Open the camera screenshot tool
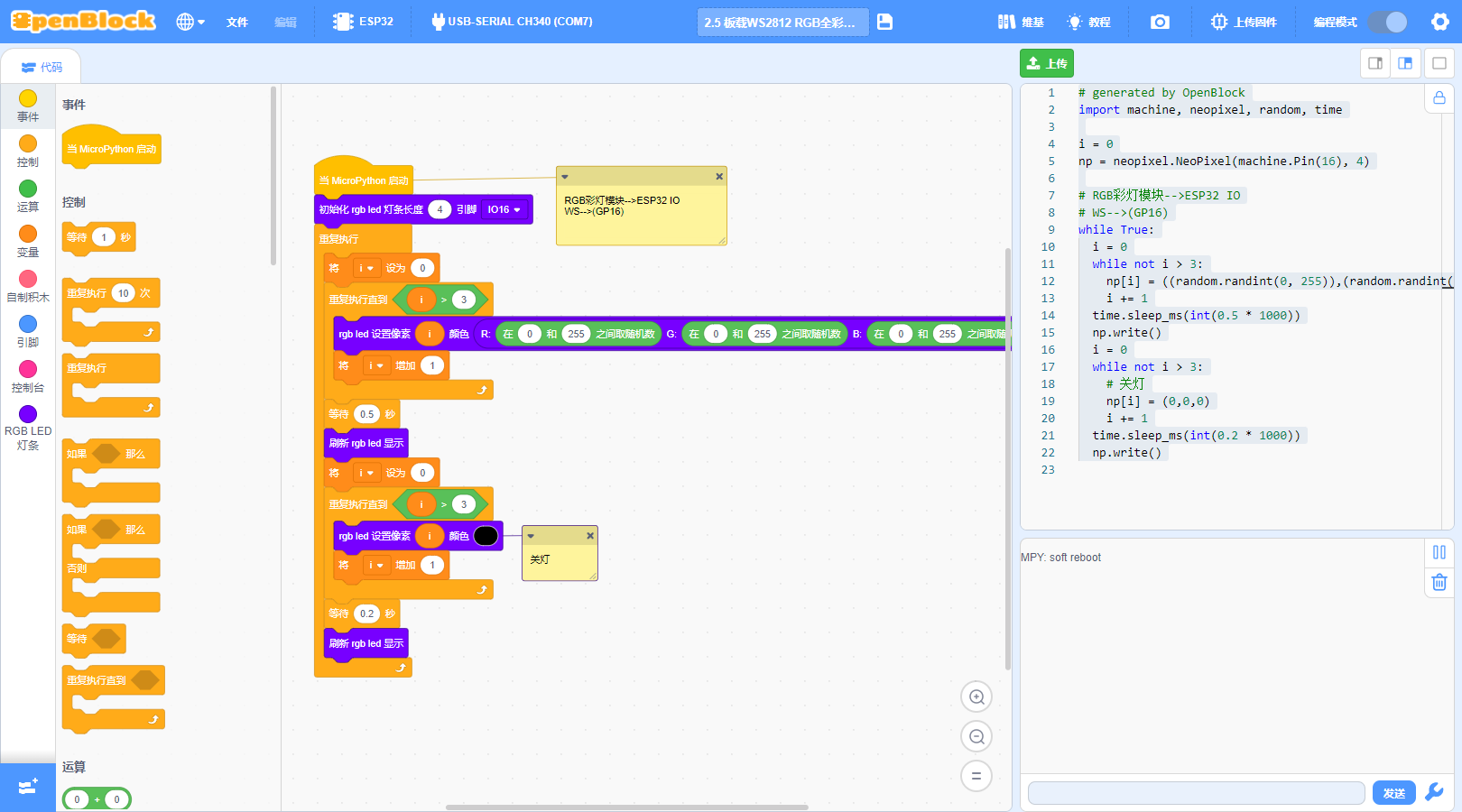This screenshot has width=1462, height=812. pyautogui.click(x=1160, y=22)
